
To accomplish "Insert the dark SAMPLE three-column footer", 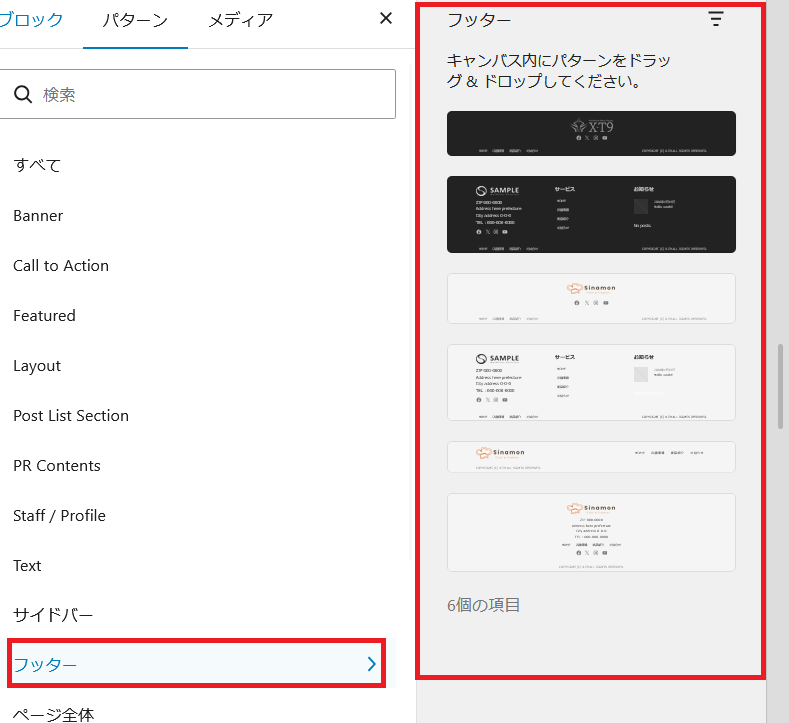I will [x=591, y=214].
